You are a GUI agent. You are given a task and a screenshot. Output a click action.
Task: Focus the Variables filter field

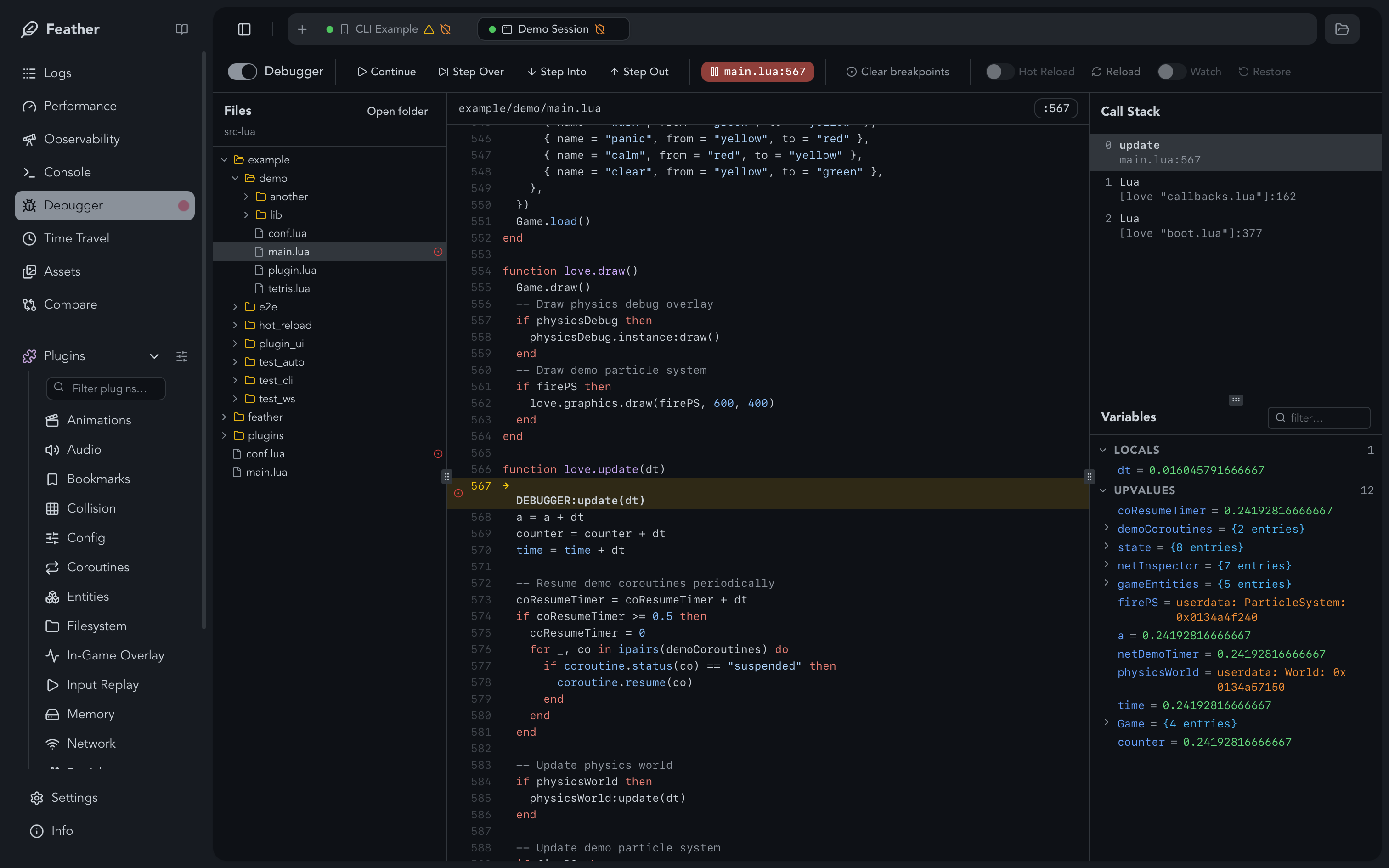coord(1319,417)
